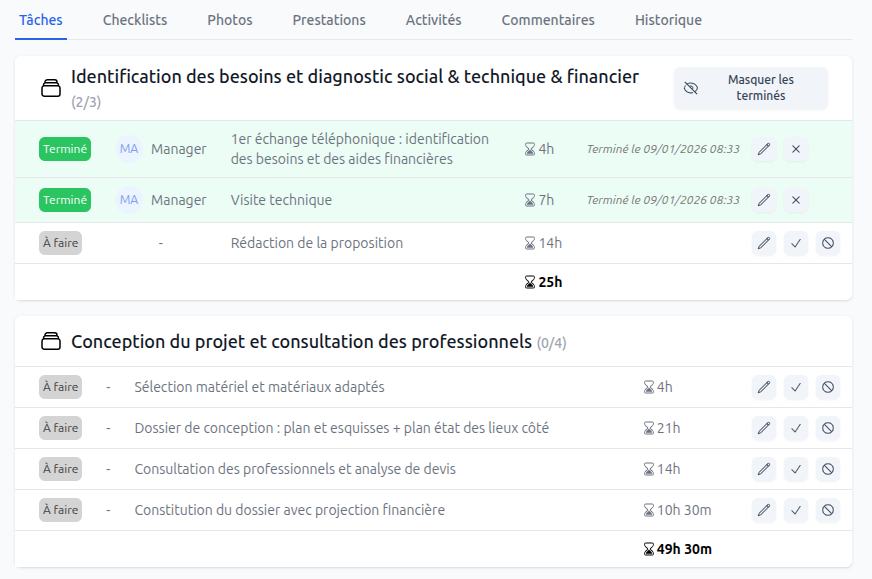
Task: Switch to the Checklists tab
Action: (x=134, y=19)
